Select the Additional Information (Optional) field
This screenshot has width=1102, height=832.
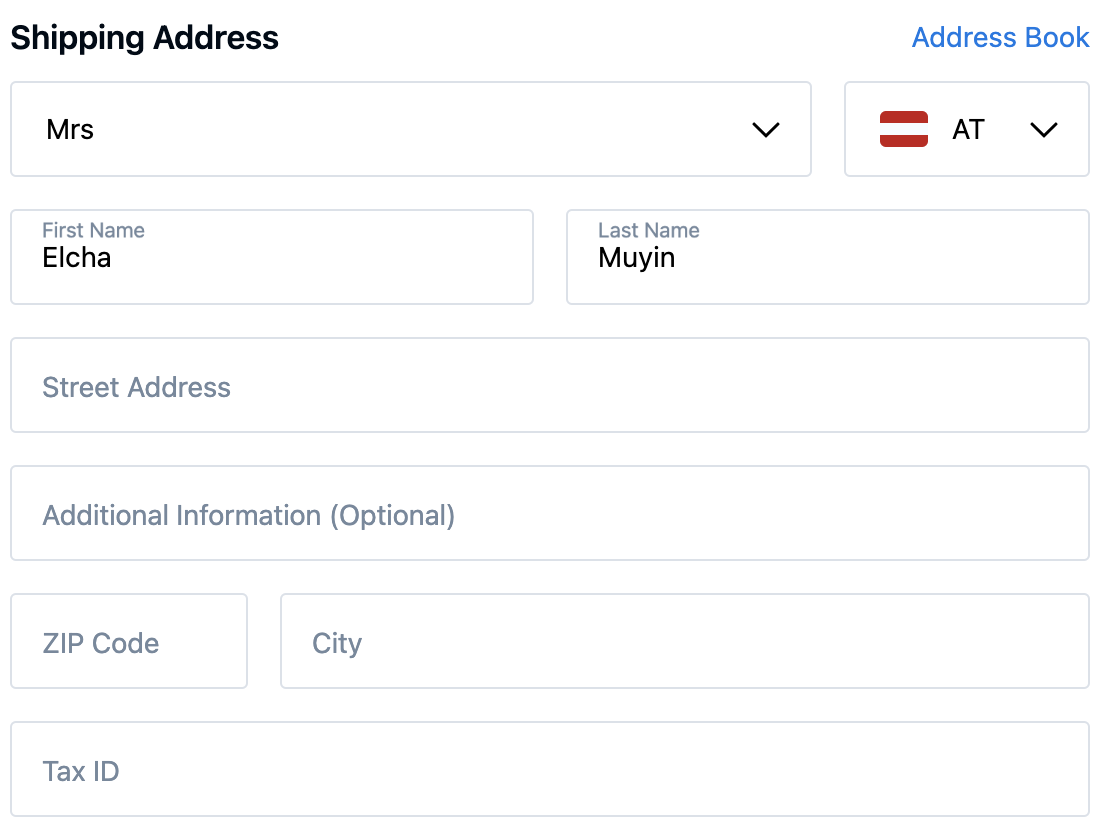point(549,514)
